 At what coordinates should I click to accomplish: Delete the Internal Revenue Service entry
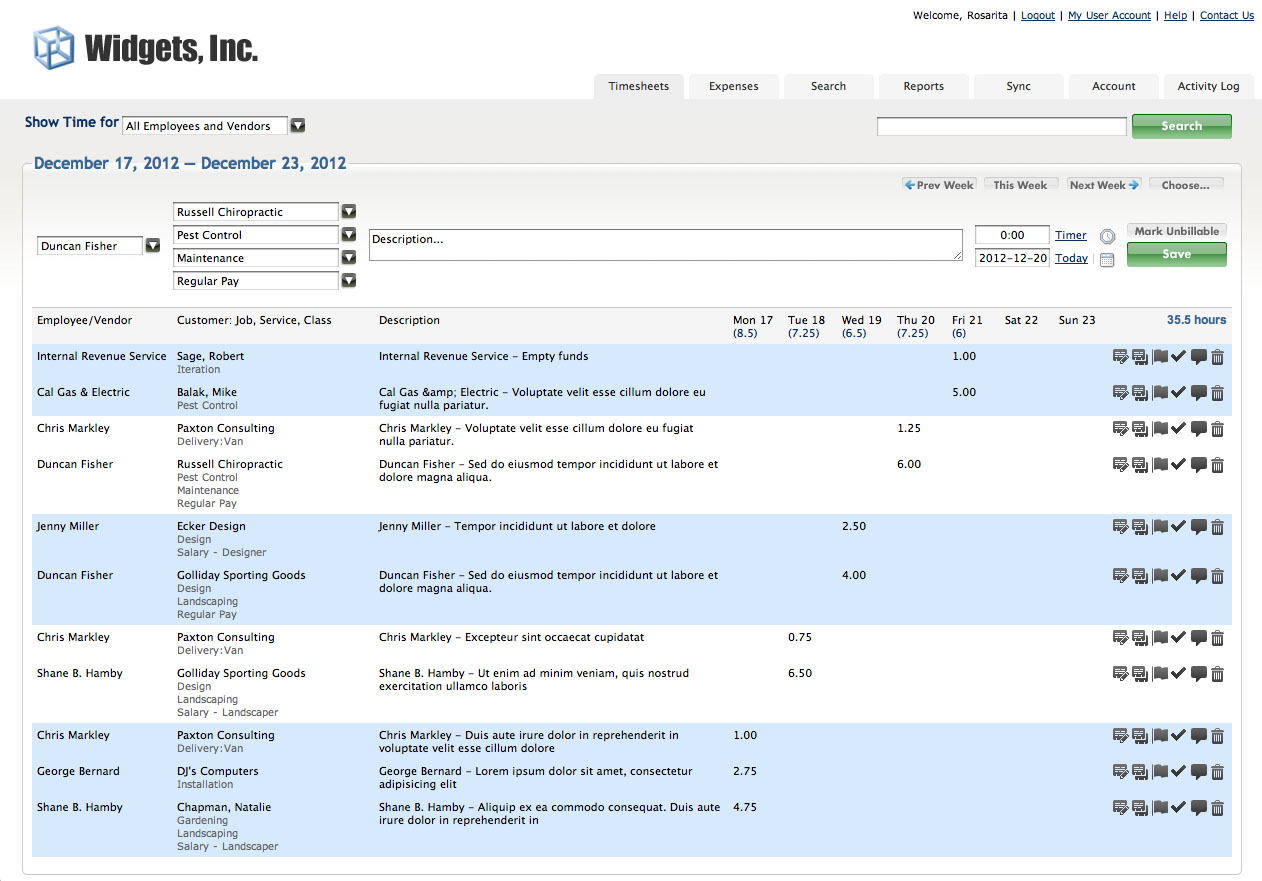[1217, 357]
